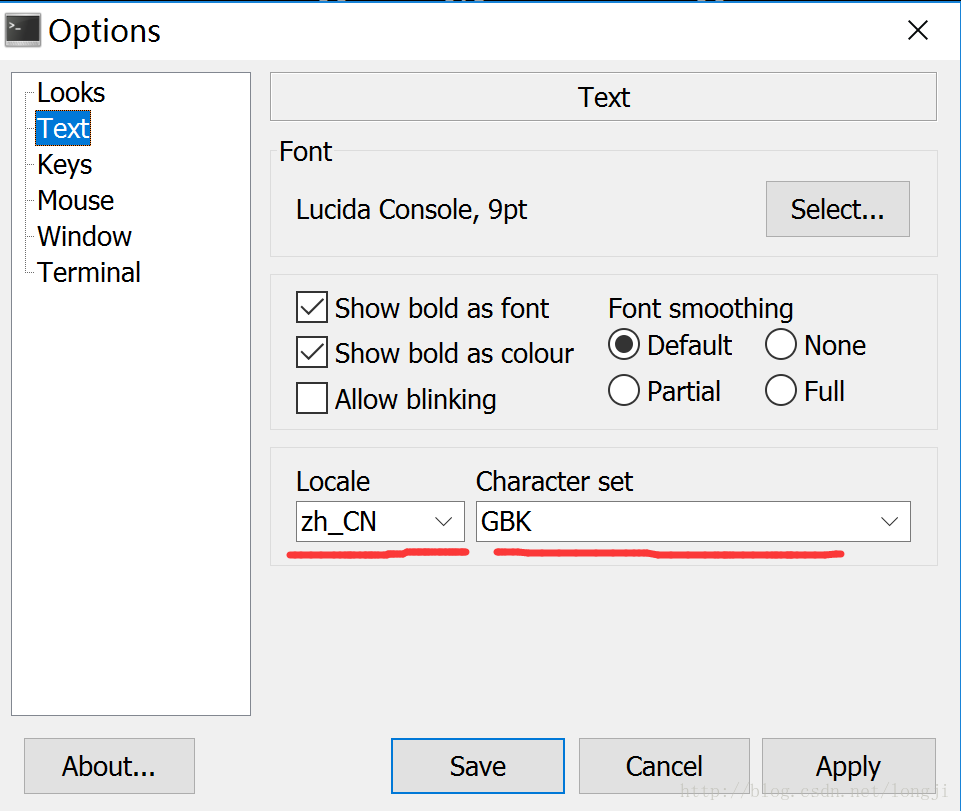This screenshot has height=811, width=961.
Task: Set font smoothing to None
Action: pyautogui.click(x=781, y=345)
